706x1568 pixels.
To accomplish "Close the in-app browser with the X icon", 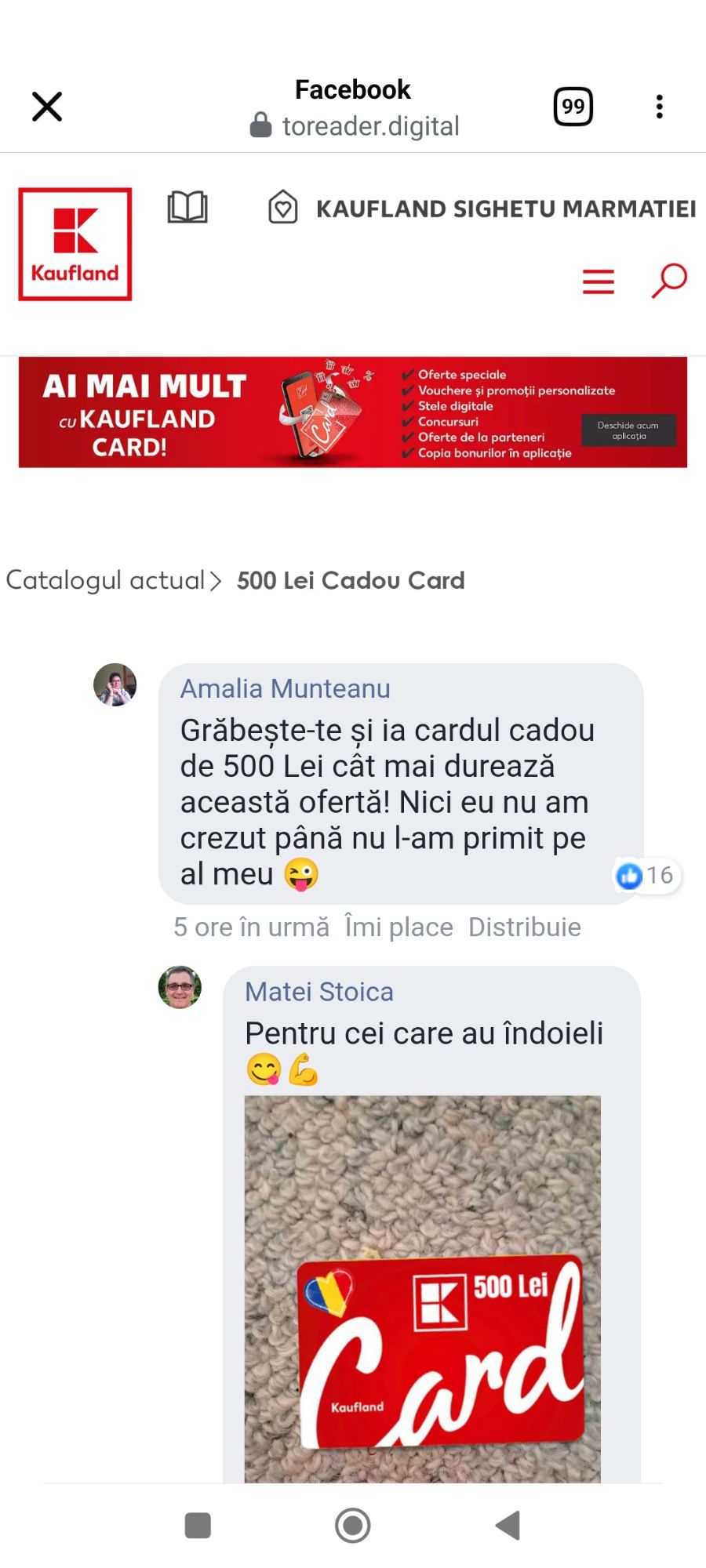I will tap(47, 107).
